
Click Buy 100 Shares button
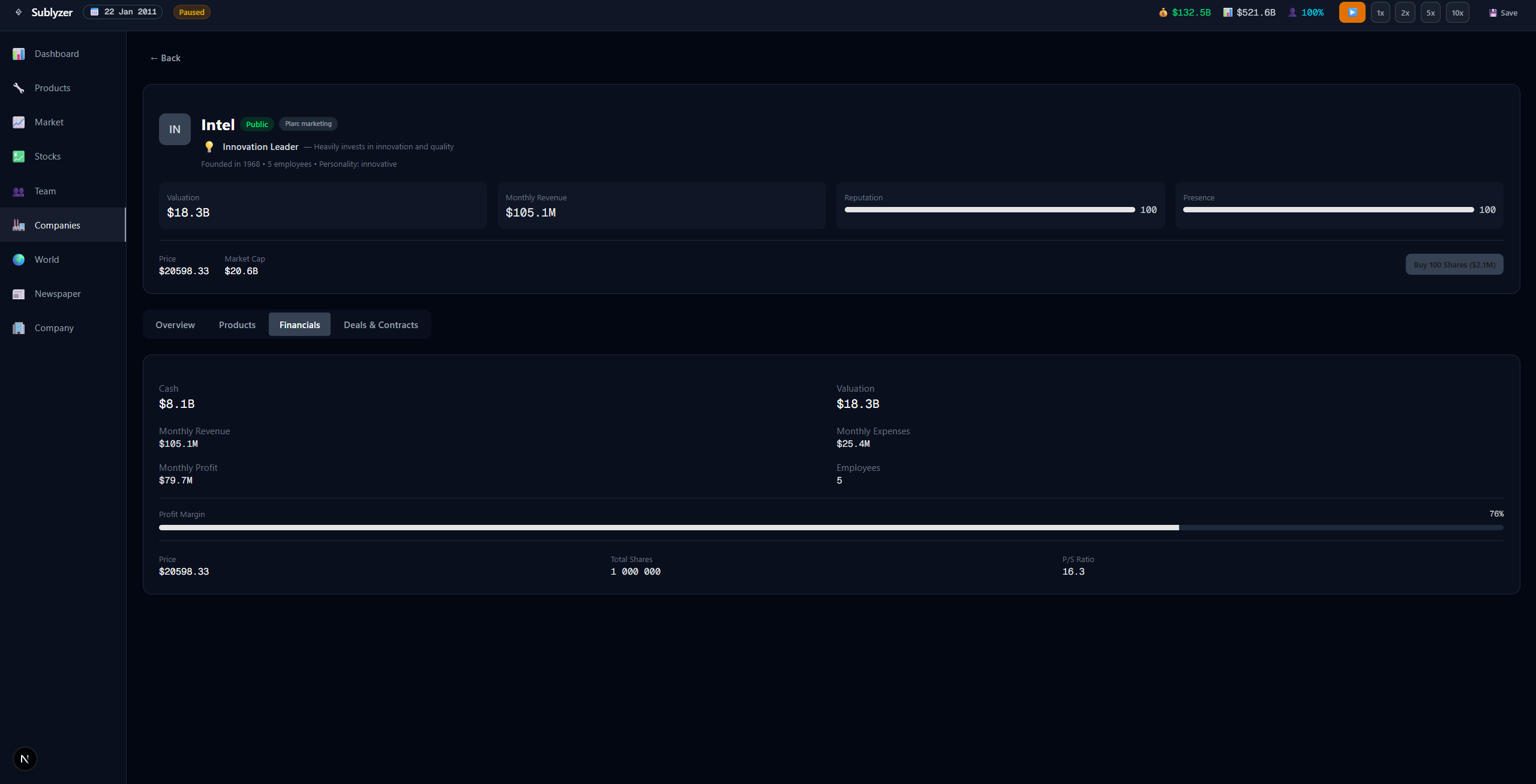(1454, 265)
